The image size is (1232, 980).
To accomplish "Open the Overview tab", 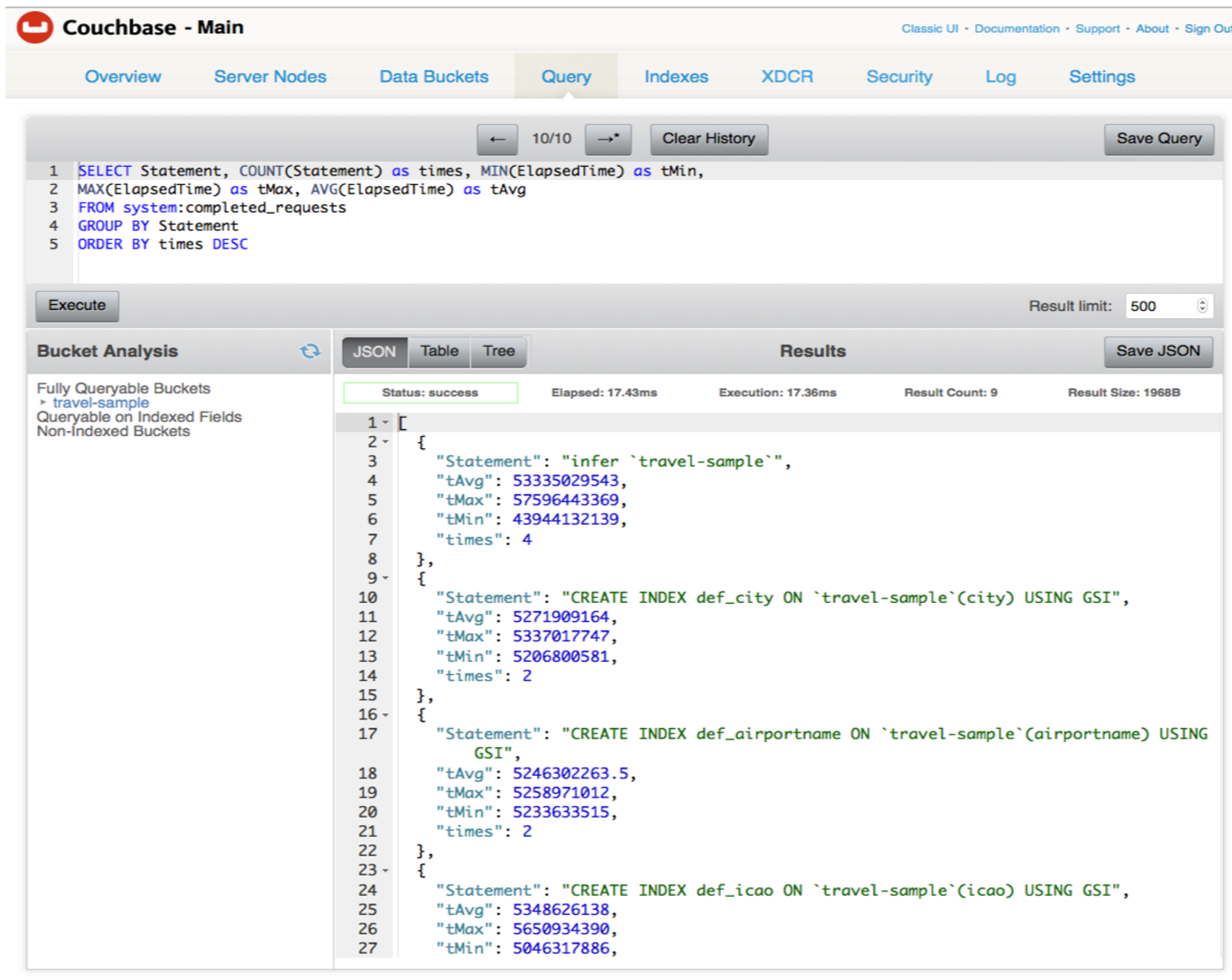I will click(123, 76).
